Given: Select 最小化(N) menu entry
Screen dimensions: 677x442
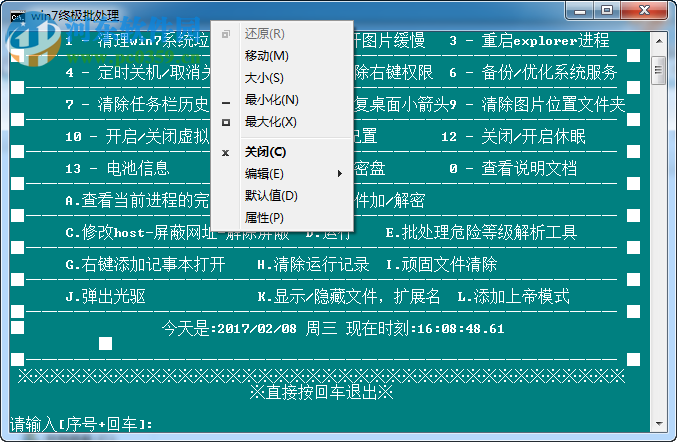Looking at the screenshot, I should (282, 100).
